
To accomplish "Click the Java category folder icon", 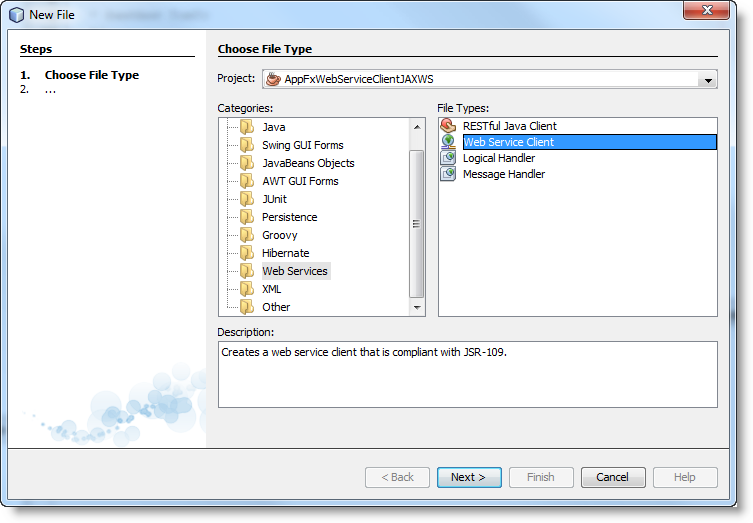I will pyautogui.click(x=247, y=127).
